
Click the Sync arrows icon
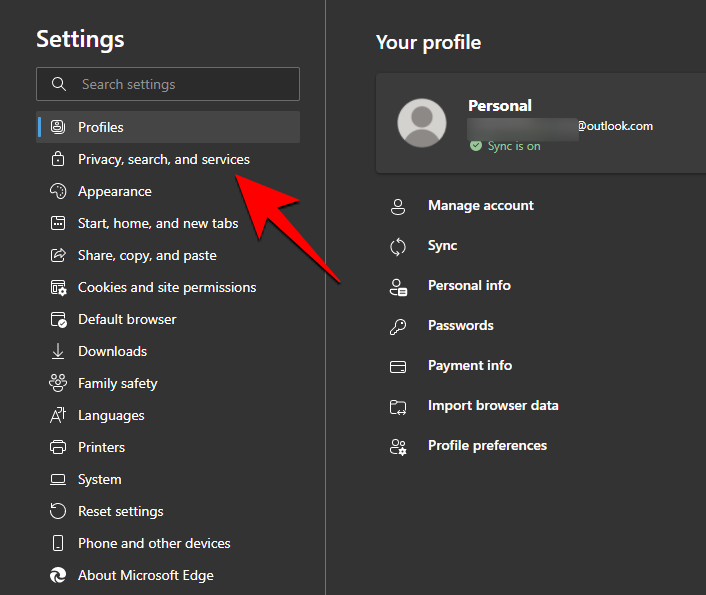(398, 246)
